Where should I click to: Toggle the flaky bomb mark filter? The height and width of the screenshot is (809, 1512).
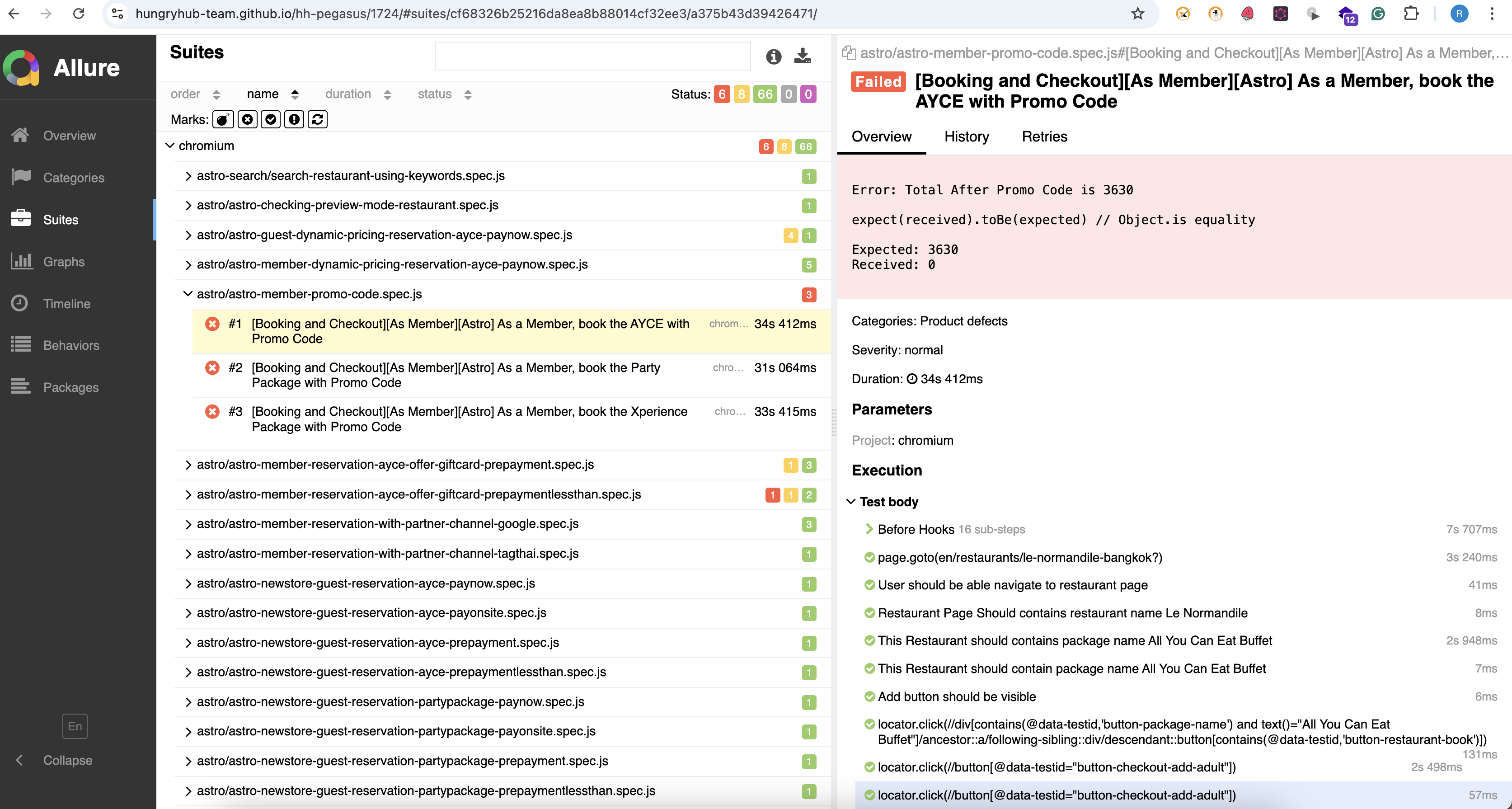point(222,120)
